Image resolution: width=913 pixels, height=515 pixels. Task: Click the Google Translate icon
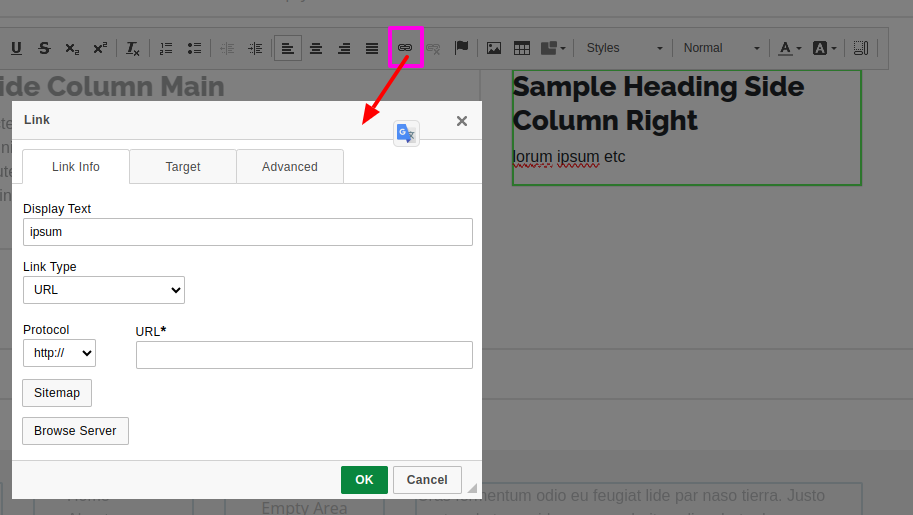coord(406,133)
